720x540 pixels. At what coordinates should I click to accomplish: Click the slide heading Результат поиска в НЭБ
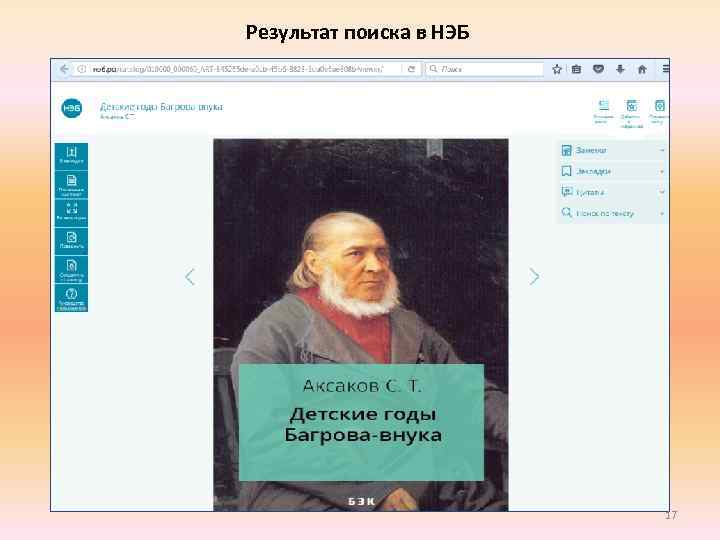(358, 33)
